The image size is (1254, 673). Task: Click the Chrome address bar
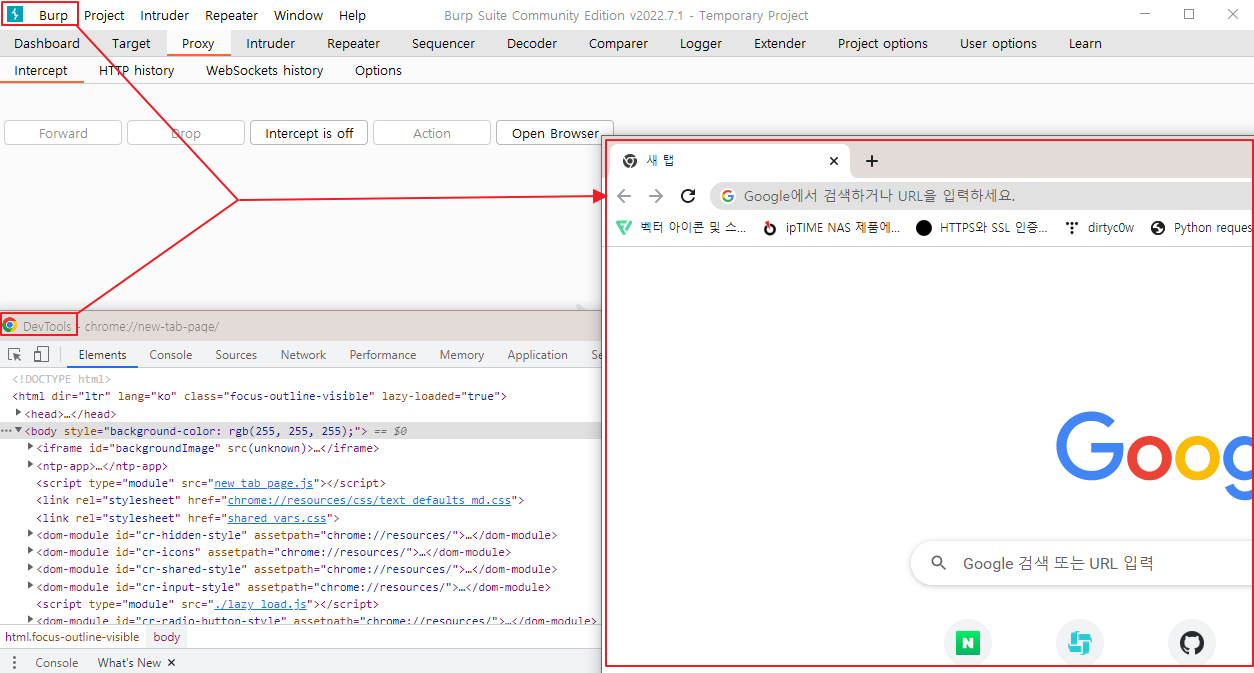point(980,196)
